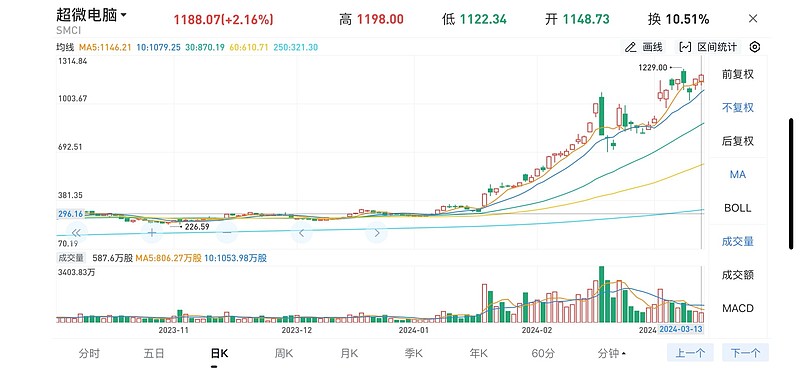Zoom in with the plus chart control
This screenshot has height=368, width=800.
[x=152, y=233]
